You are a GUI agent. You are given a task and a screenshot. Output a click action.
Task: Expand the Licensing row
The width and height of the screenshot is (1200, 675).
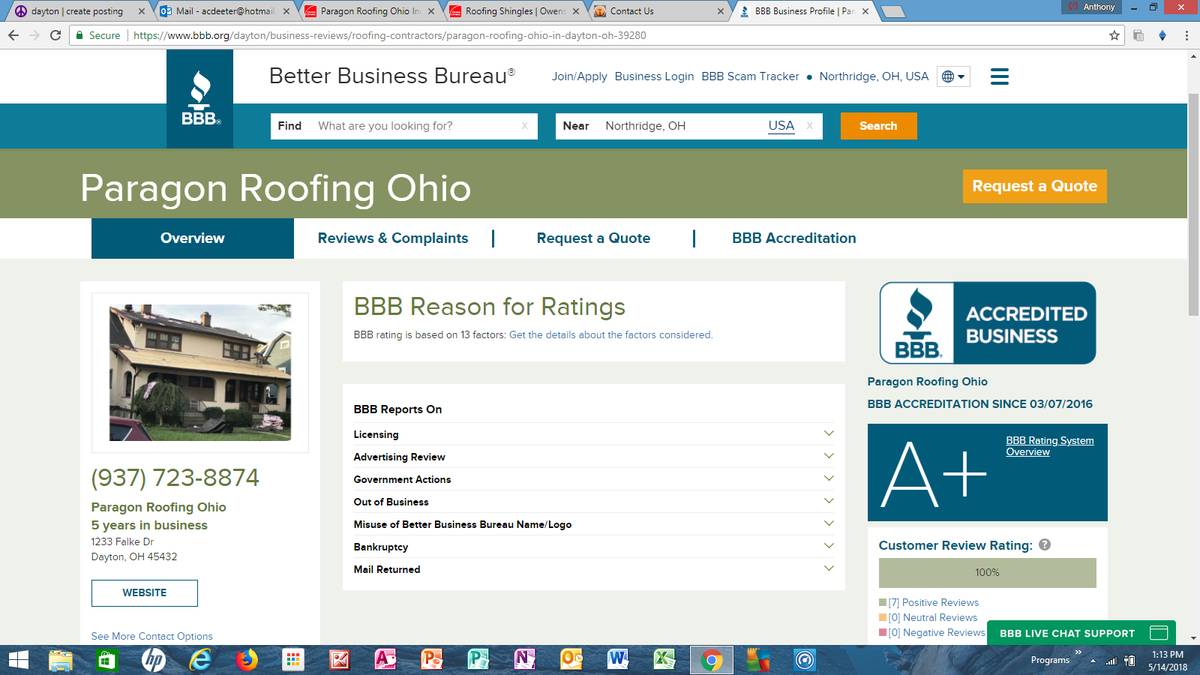pyautogui.click(x=594, y=434)
